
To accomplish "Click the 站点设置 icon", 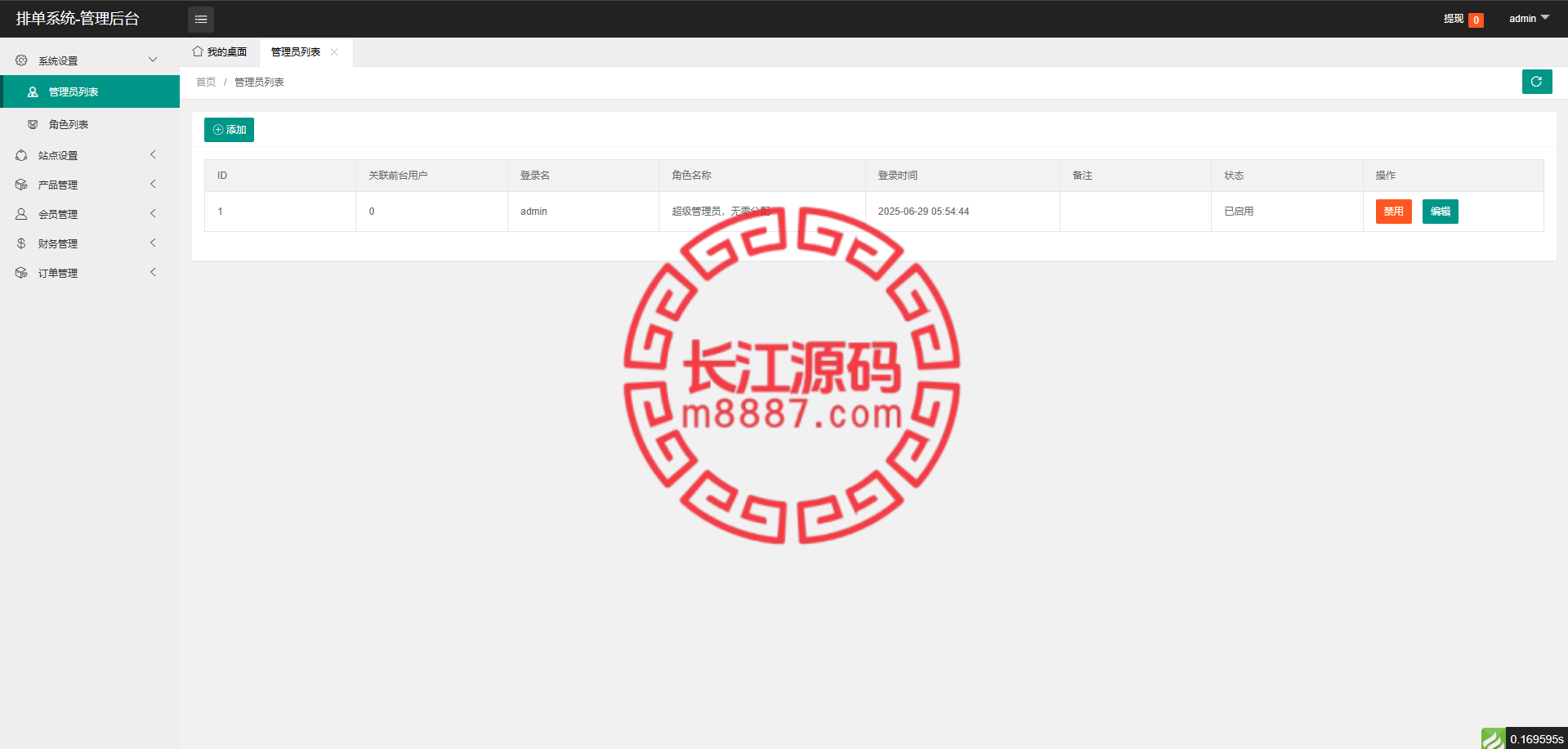I will [21, 155].
